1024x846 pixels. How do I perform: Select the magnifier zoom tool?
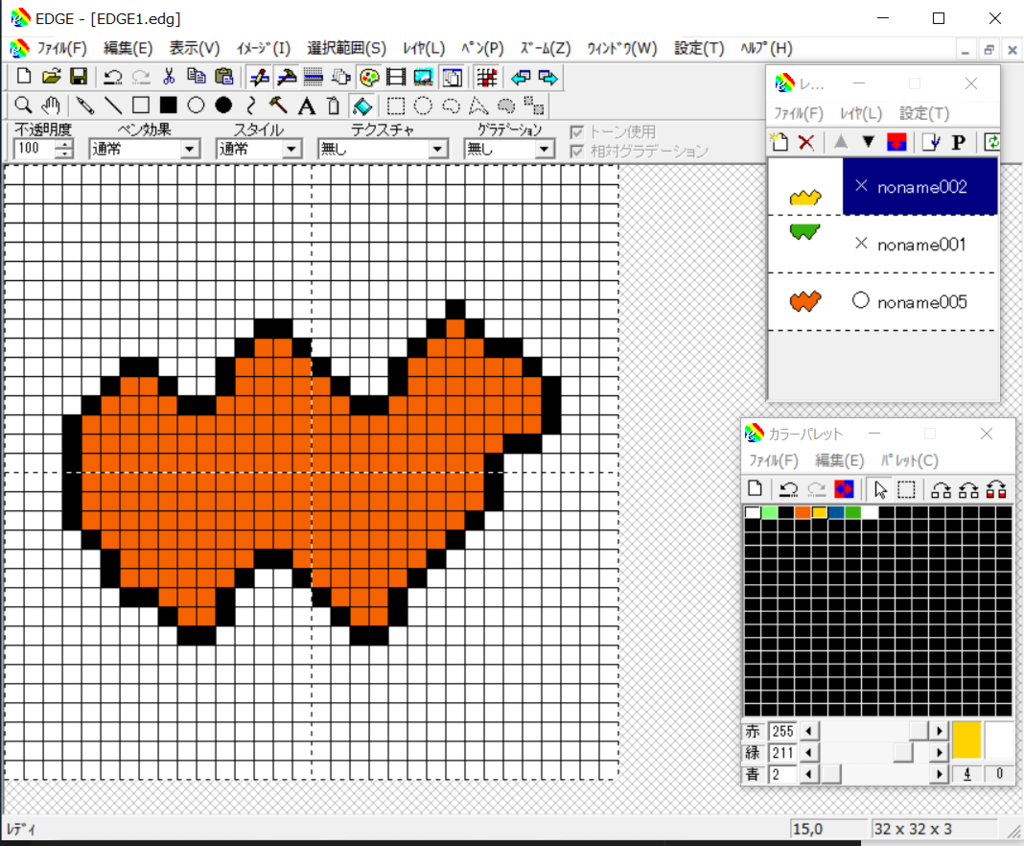(x=23, y=105)
